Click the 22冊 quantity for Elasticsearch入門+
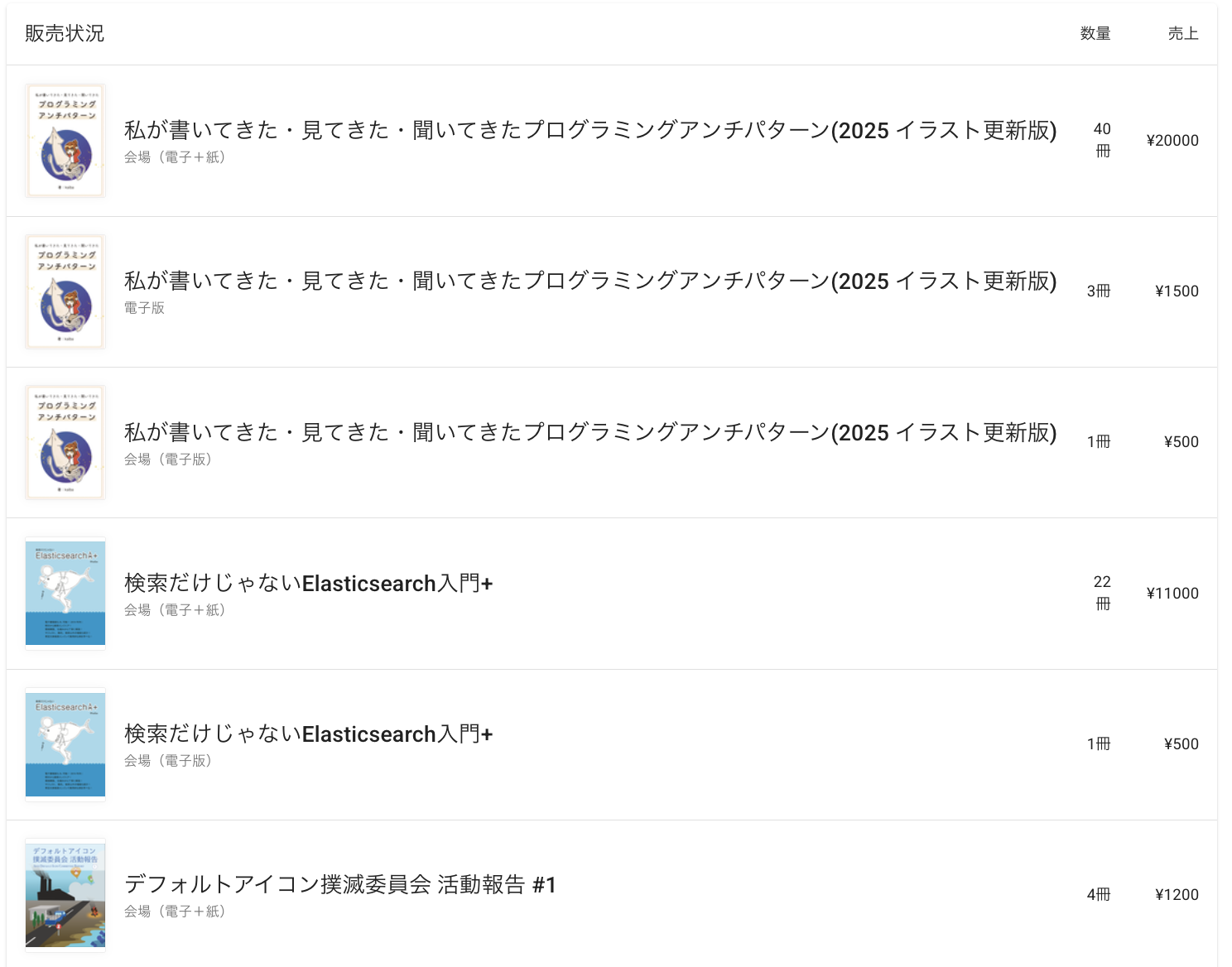 (x=1102, y=593)
